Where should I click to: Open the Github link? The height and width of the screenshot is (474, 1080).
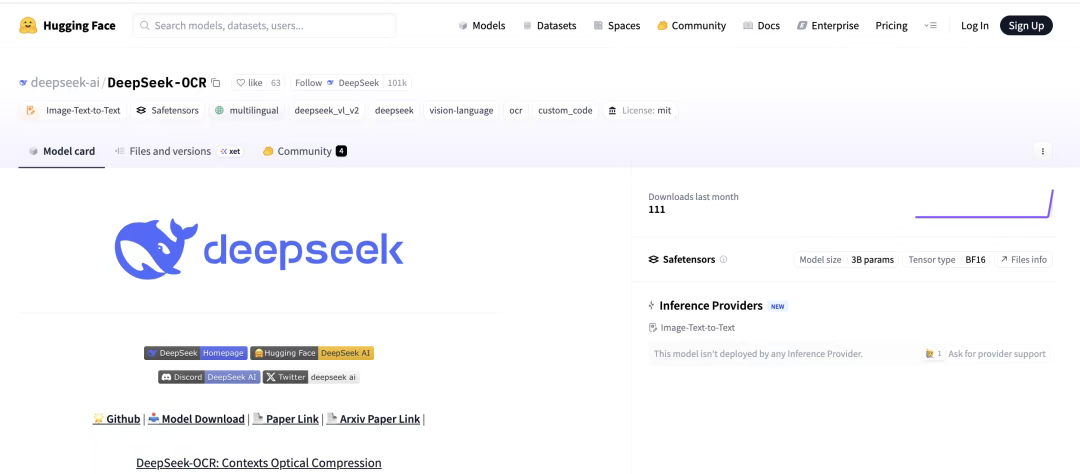pos(116,419)
